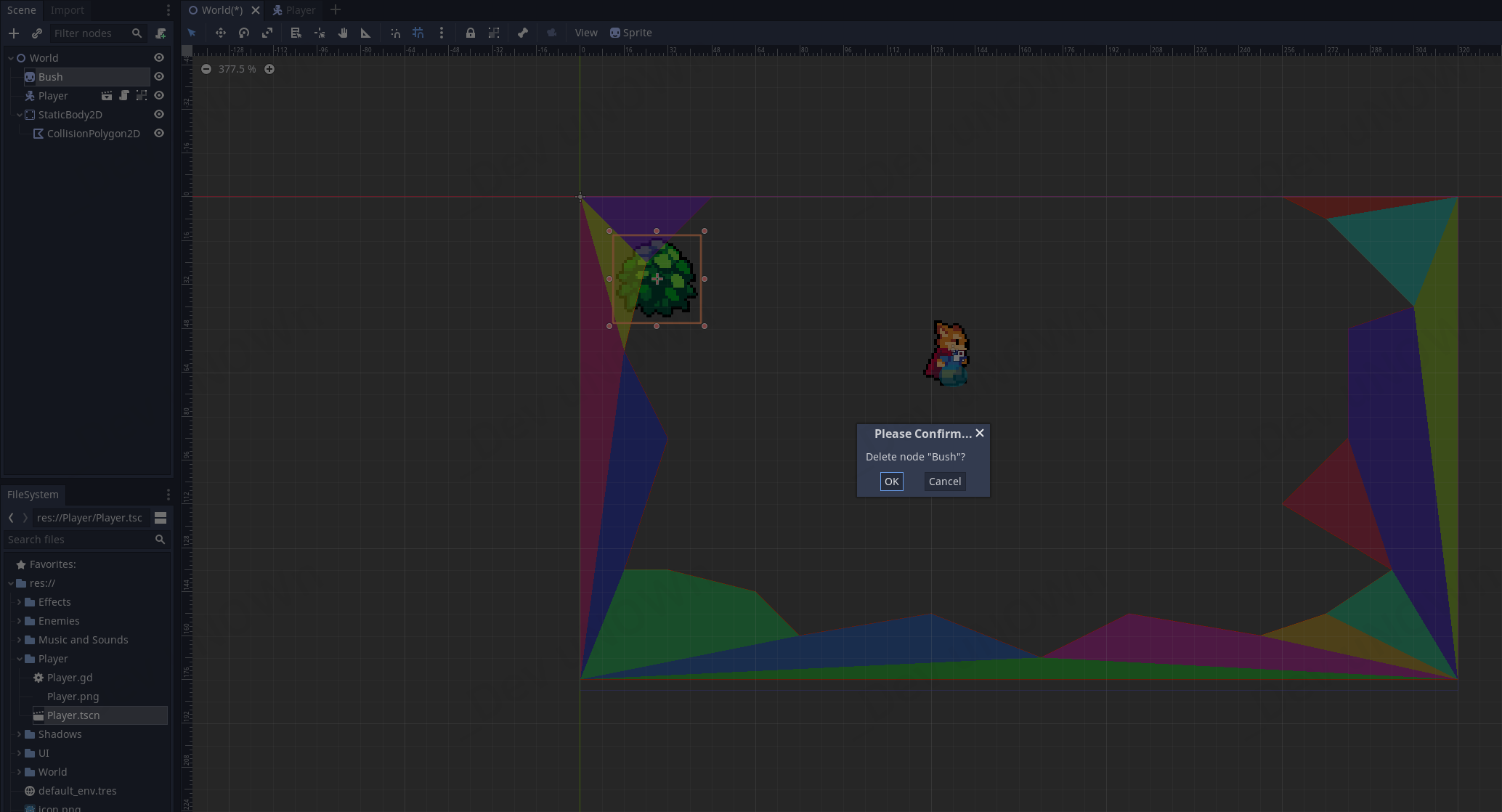Viewport: 1502px width, 812px height.
Task: Expand the Music and Sounds folder
Action: (20, 640)
